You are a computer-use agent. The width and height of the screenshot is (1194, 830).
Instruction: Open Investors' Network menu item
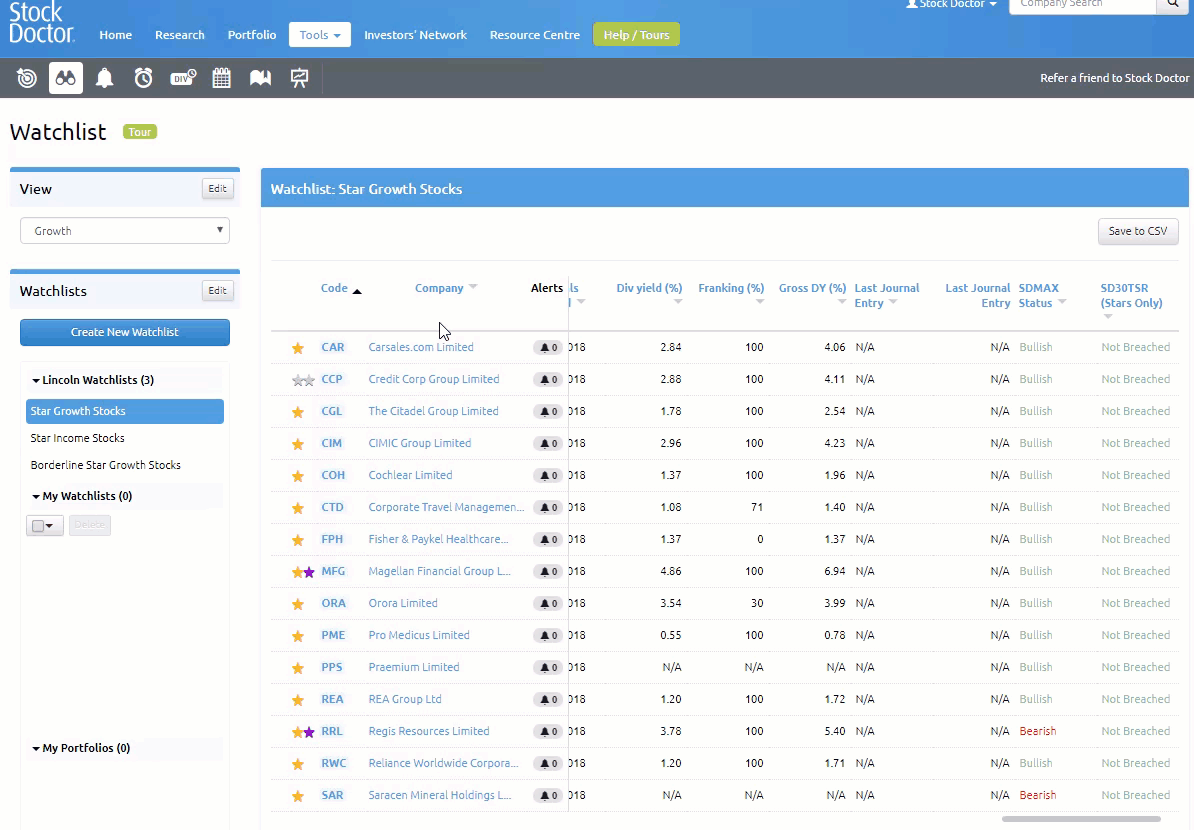pyautogui.click(x=415, y=35)
